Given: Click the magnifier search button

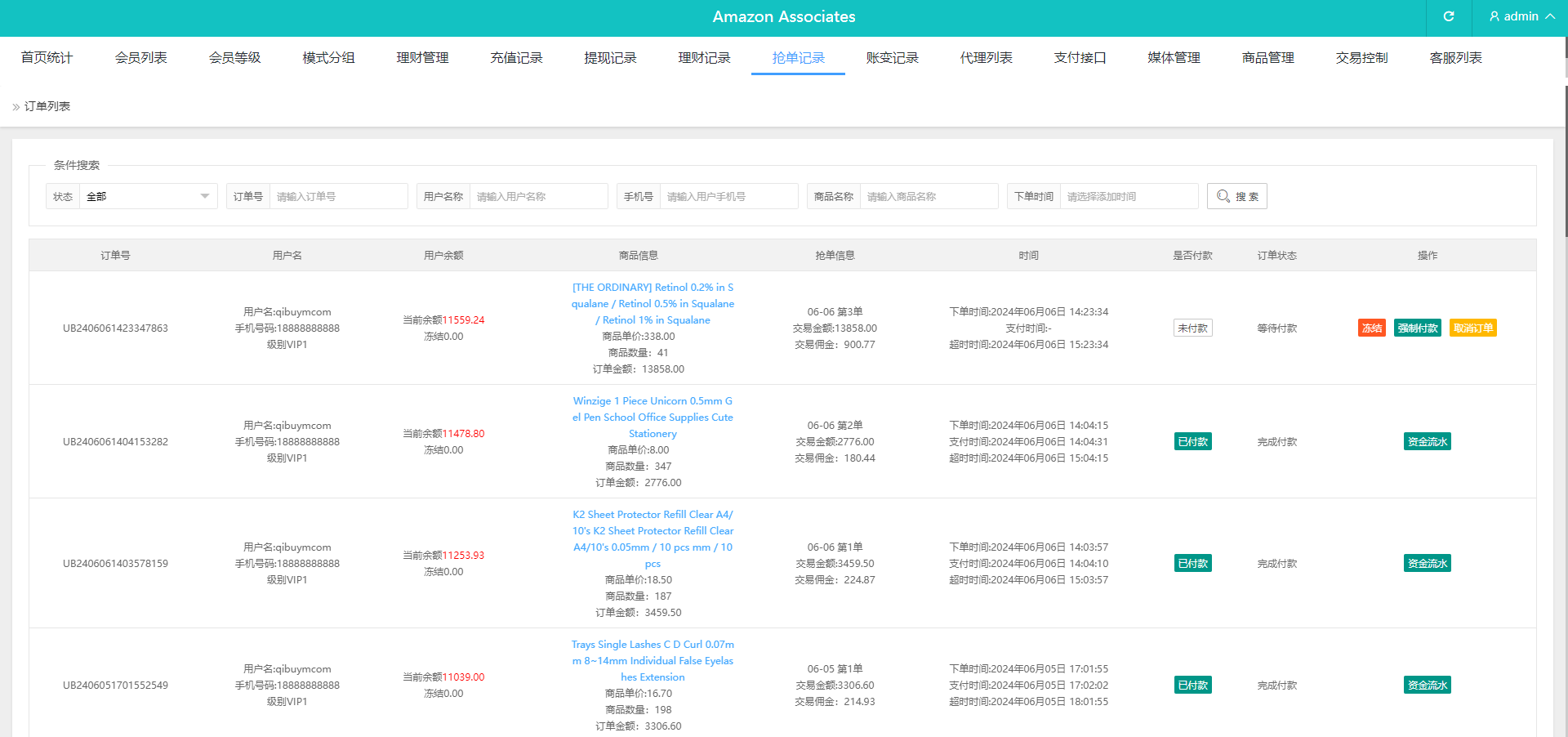Looking at the screenshot, I should 1236,196.
